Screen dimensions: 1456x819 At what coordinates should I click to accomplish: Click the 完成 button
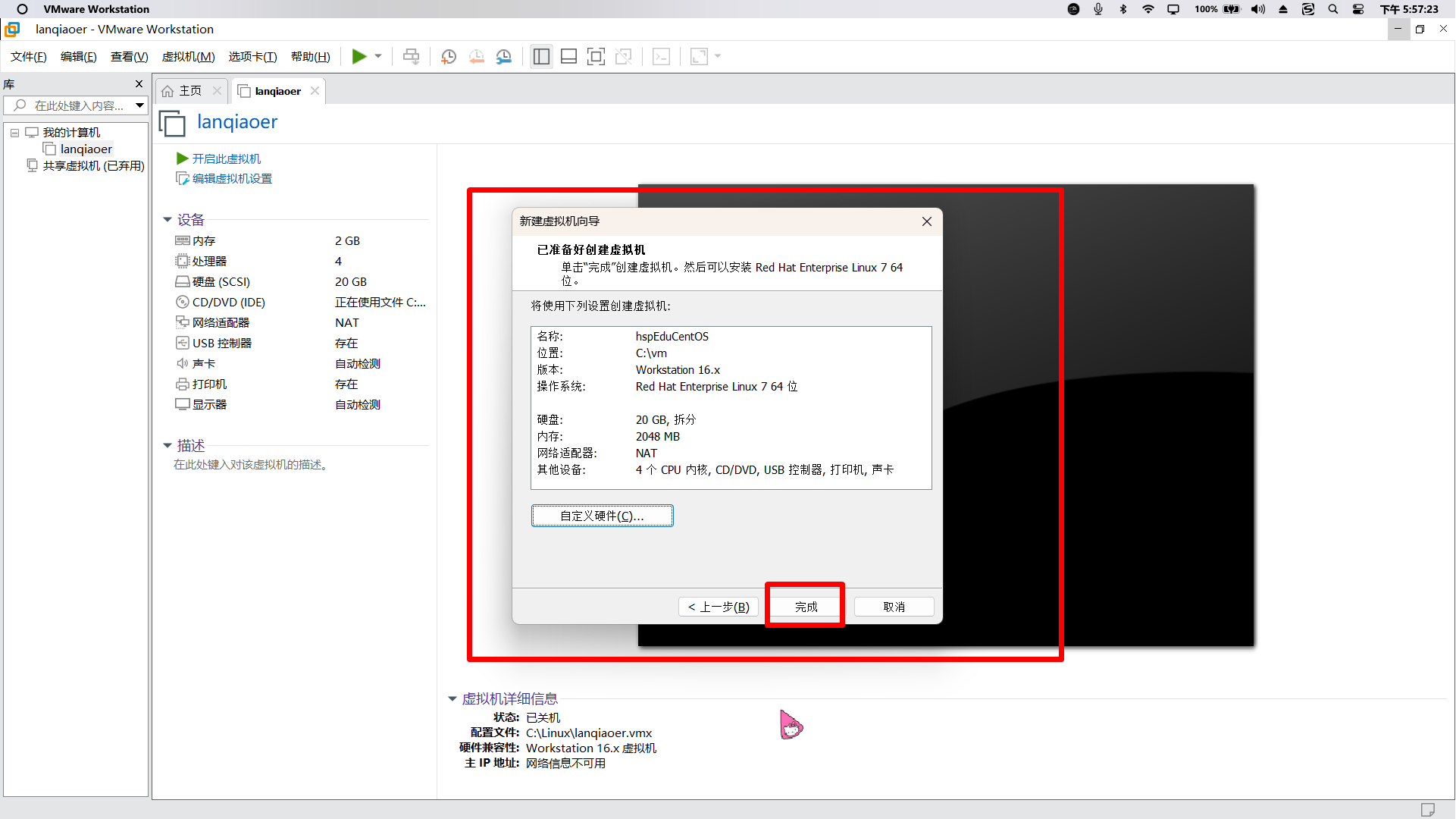806,607
